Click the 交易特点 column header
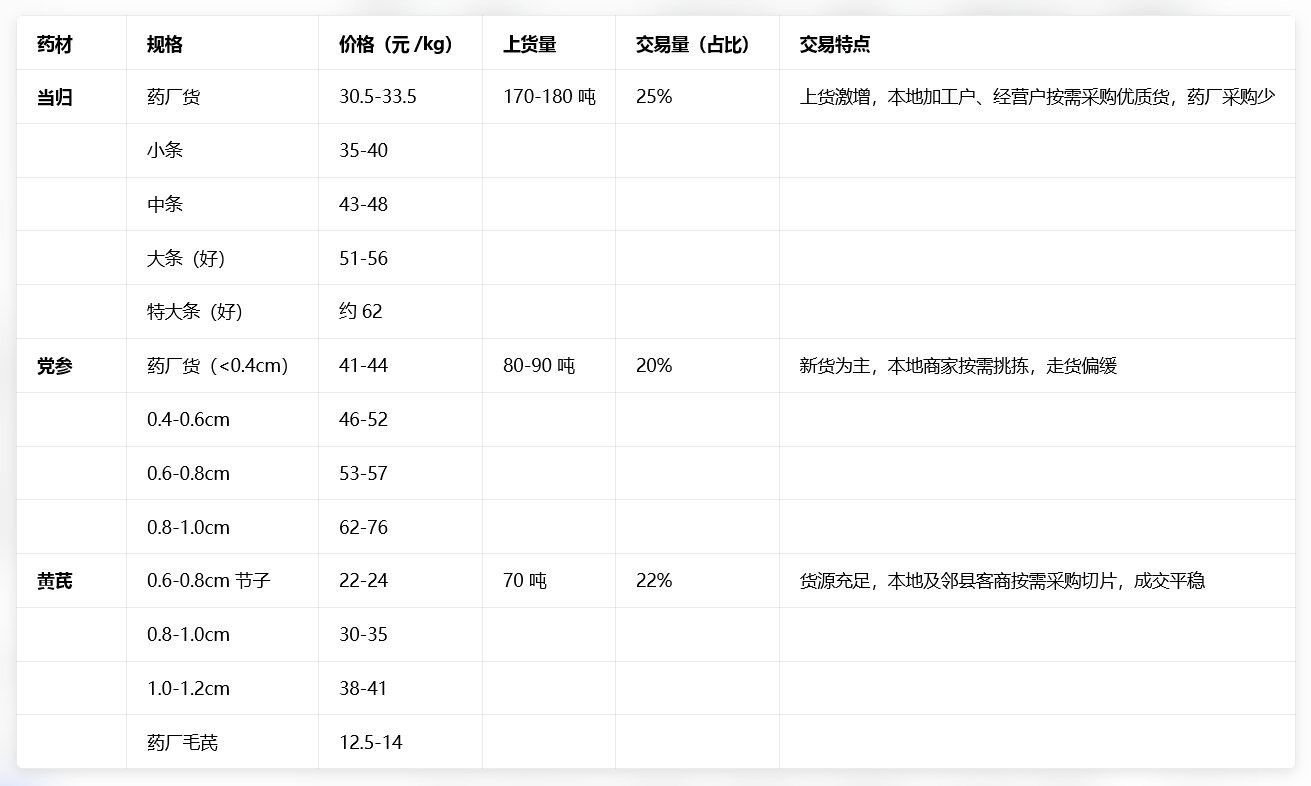Screen dimensions: 1311x786 pyautogui.click(x=834, y=44)
